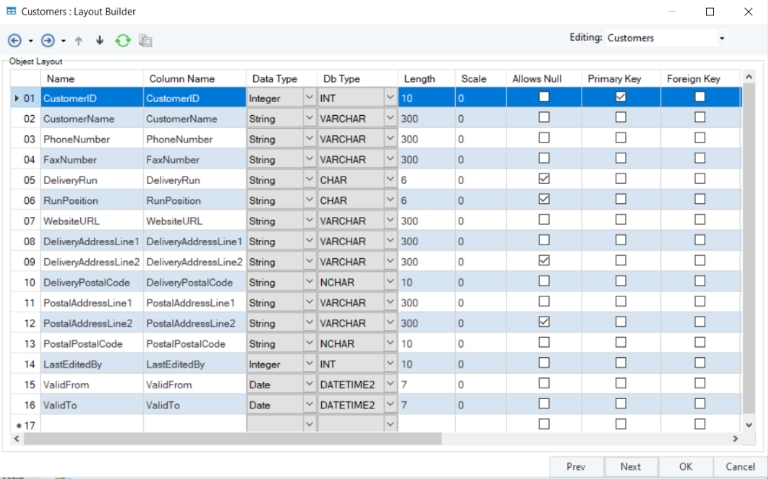Open the back button history dropdown arrow

click(x=31, y=41)
